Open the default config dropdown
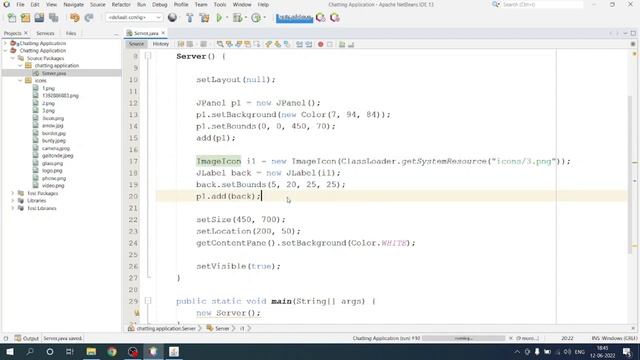 tap(134, 18)
